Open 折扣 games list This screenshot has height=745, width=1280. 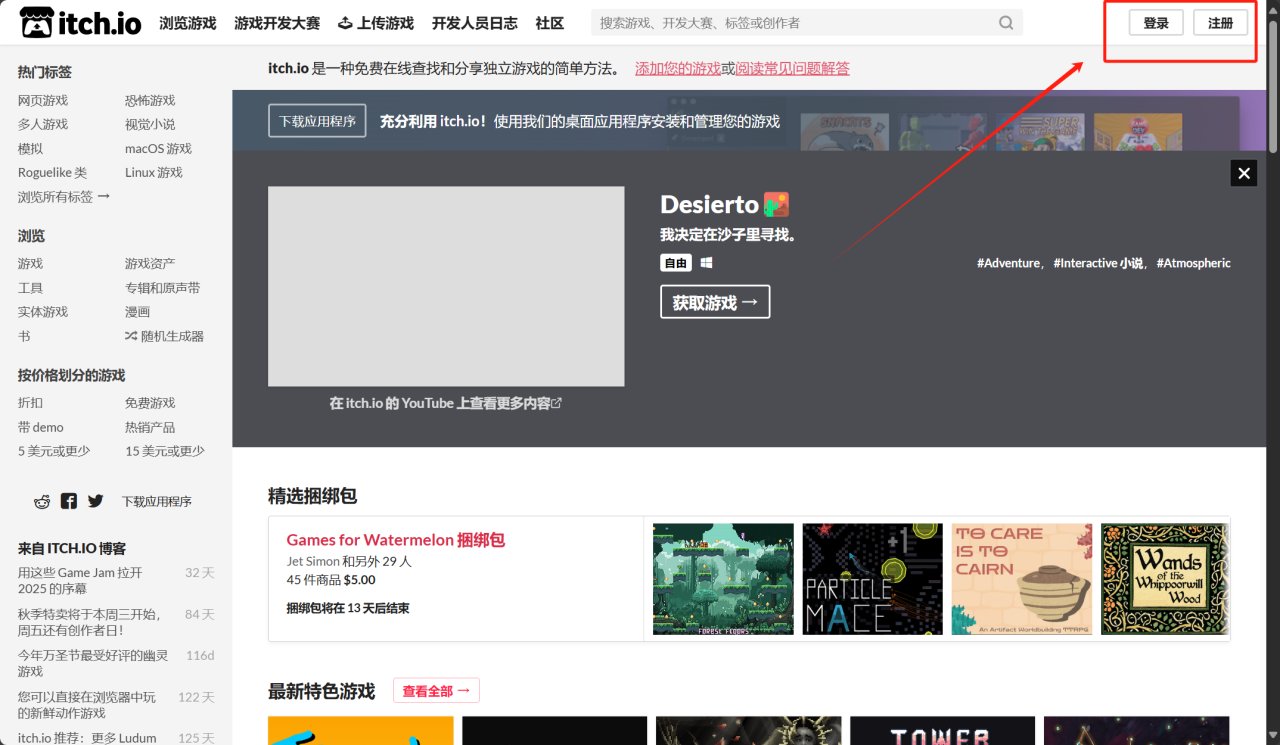coord(30,403)
